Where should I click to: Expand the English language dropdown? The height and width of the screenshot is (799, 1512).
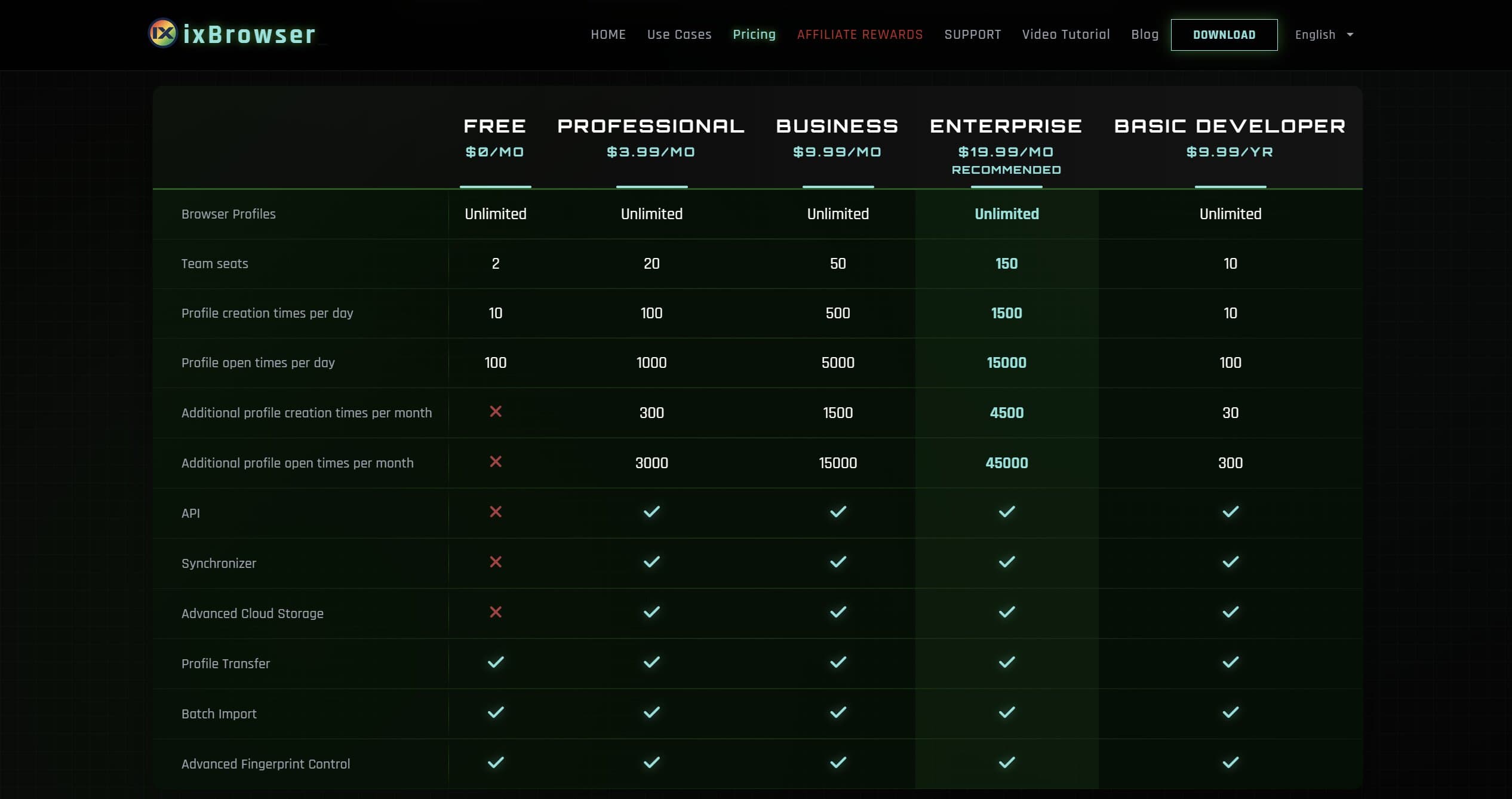[1324, 35]
